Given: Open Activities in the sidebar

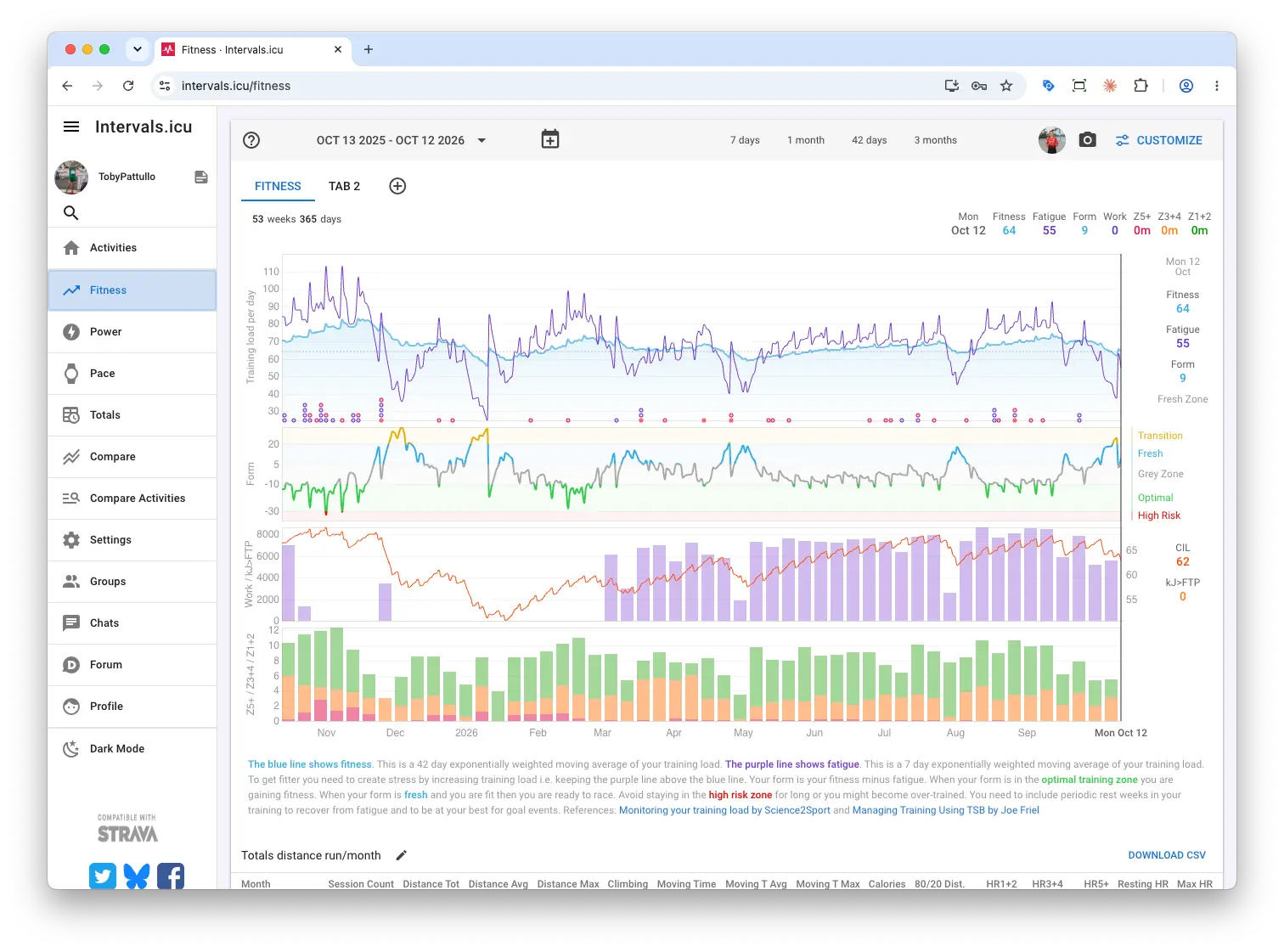Looking at the screenshot, I should 132,248.
